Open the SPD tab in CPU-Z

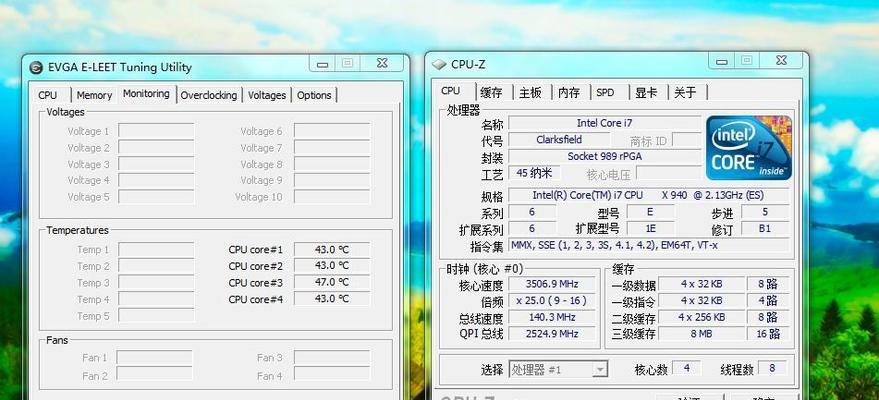tap(605, 92)
